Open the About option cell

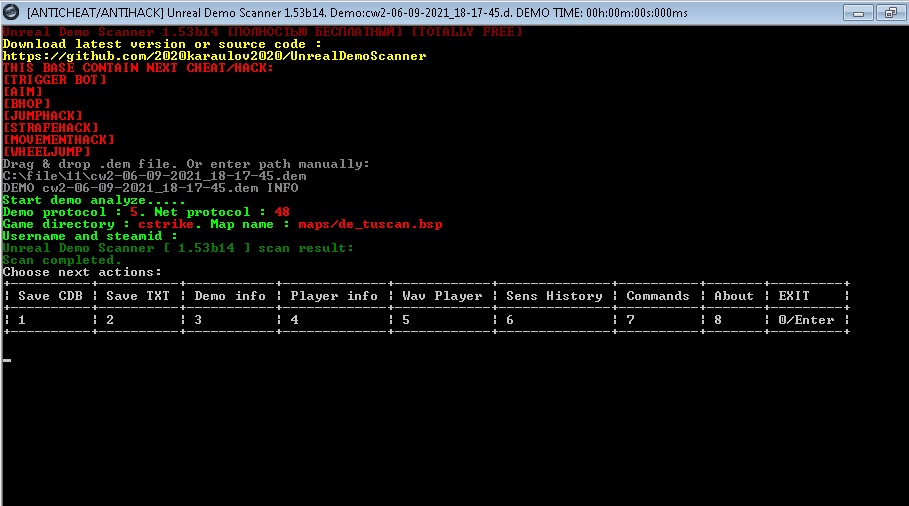734,296
